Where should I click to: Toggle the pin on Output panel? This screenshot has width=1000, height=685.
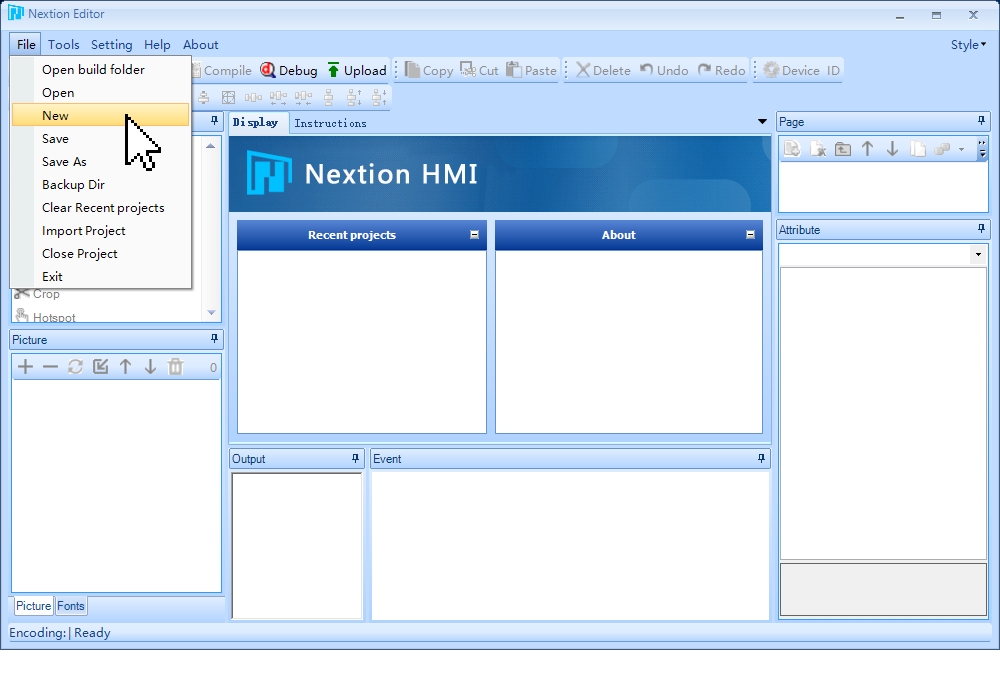(355, 458)
